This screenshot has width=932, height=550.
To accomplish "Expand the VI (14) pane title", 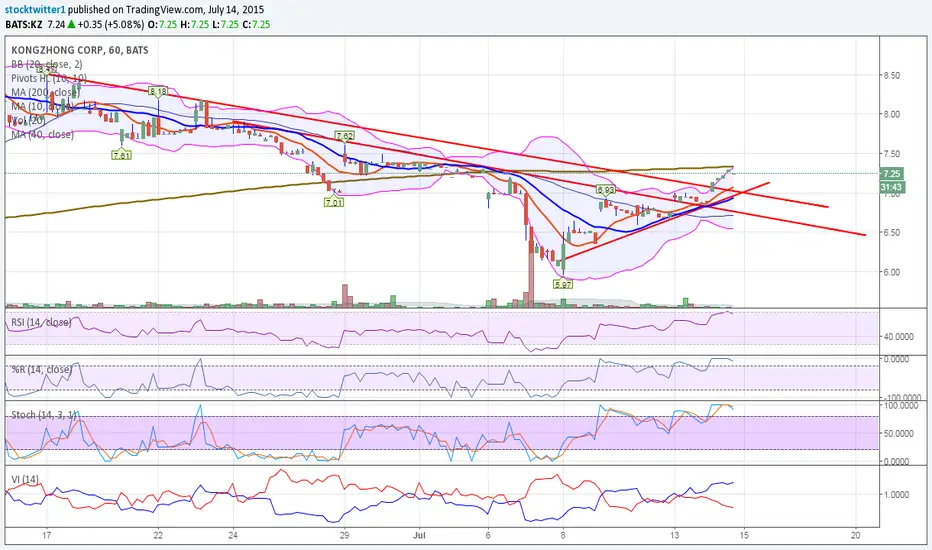I will coord(25,479).
